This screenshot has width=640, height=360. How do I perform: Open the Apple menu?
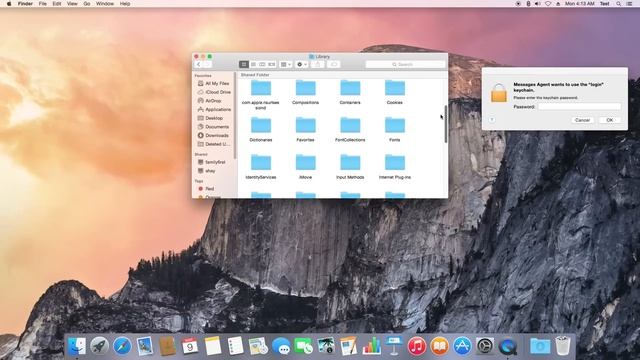(9, 4)
